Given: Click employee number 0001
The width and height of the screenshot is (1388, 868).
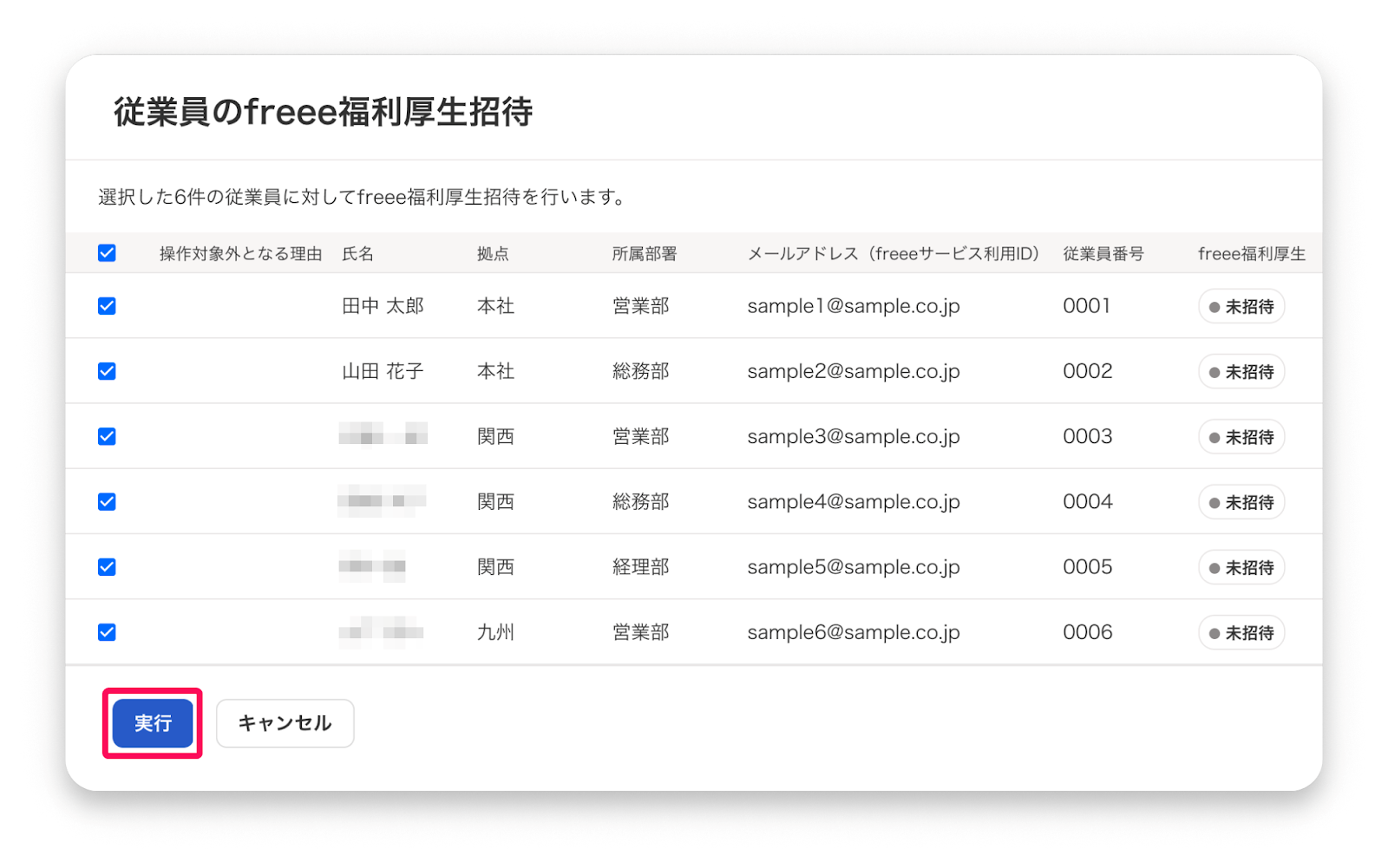Looking at the screenshot, I should pyautogui.click(x=1087, y=306).
